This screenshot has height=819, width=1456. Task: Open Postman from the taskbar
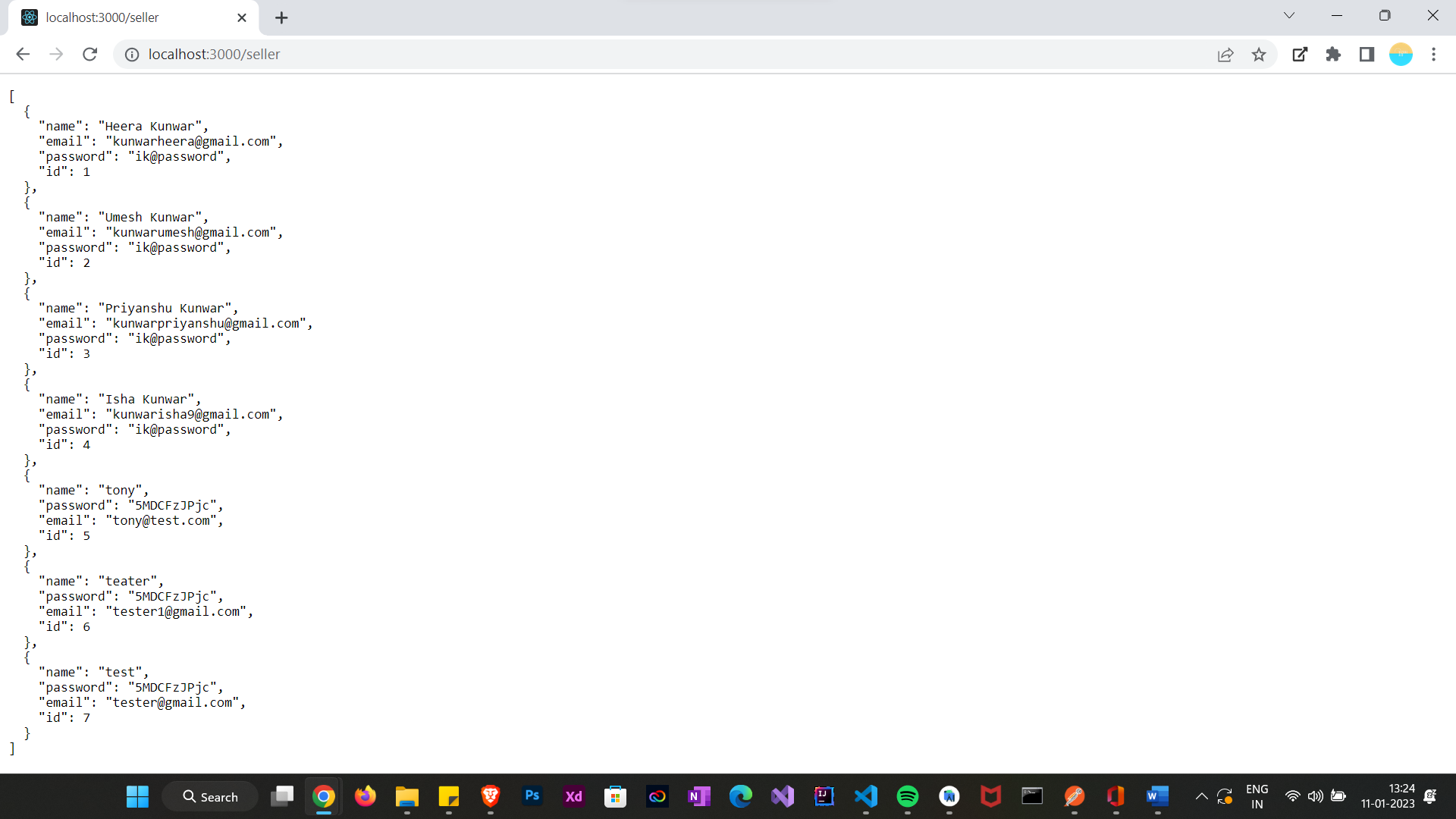coord(1074,796)
